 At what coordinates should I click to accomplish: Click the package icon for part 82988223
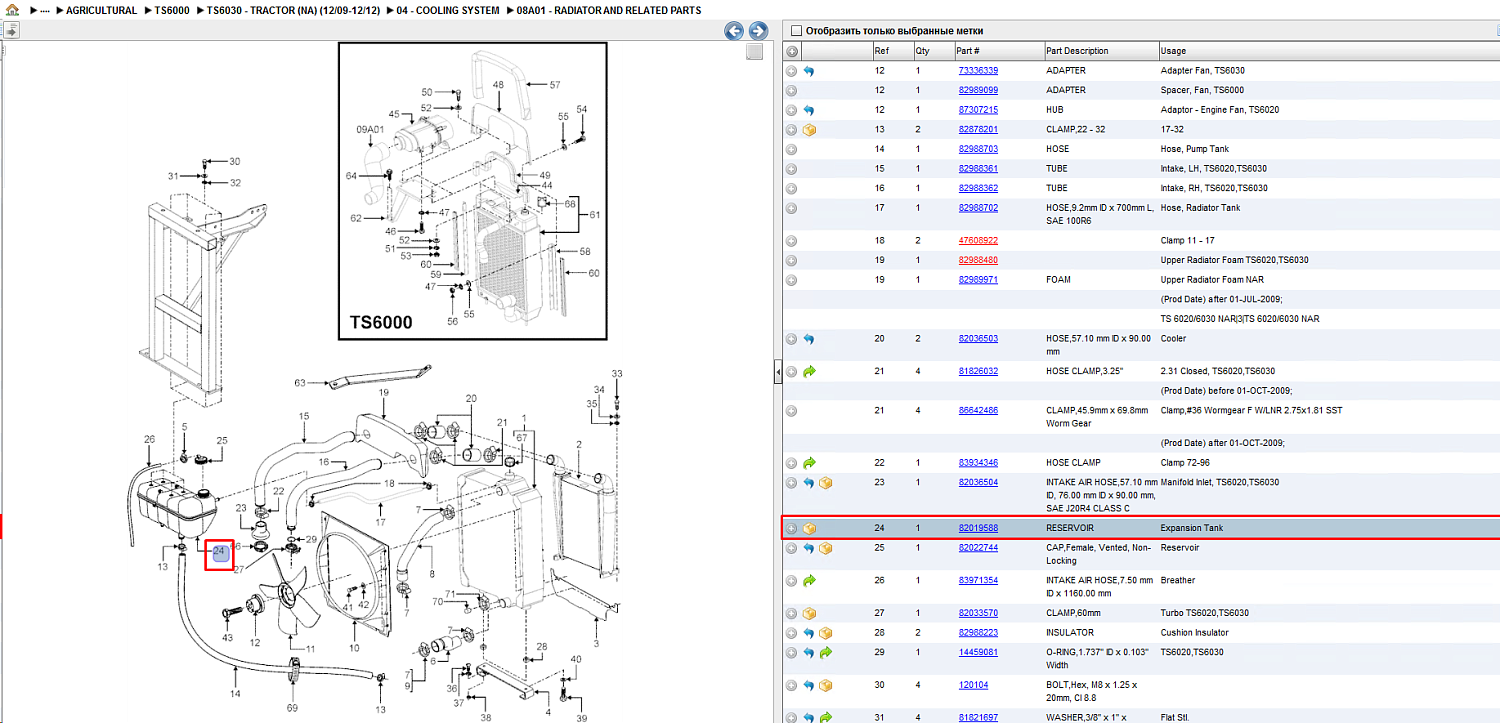click(826, 633)
